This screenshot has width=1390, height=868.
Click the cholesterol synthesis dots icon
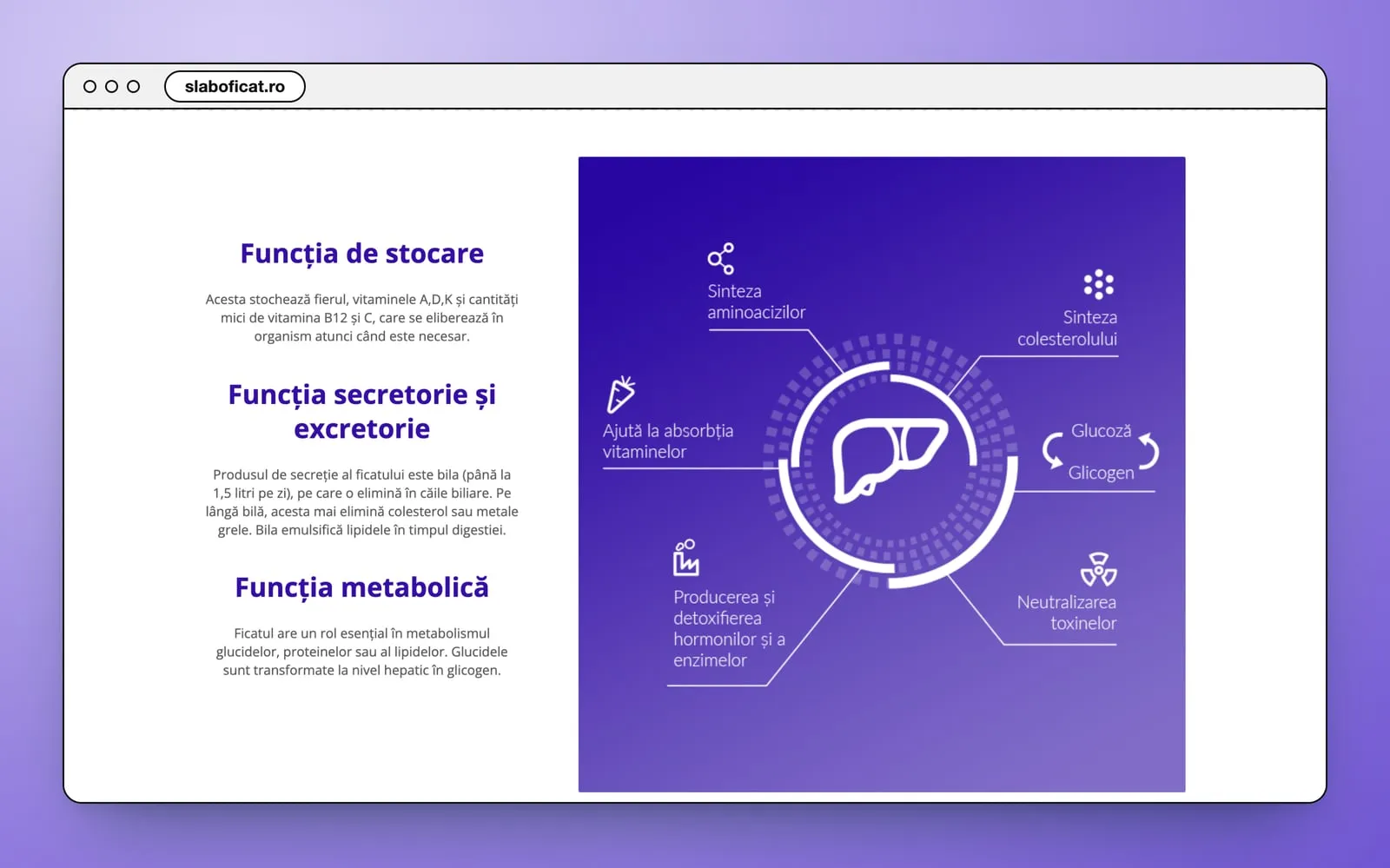pyautogui.click(x=1099, y=284)
